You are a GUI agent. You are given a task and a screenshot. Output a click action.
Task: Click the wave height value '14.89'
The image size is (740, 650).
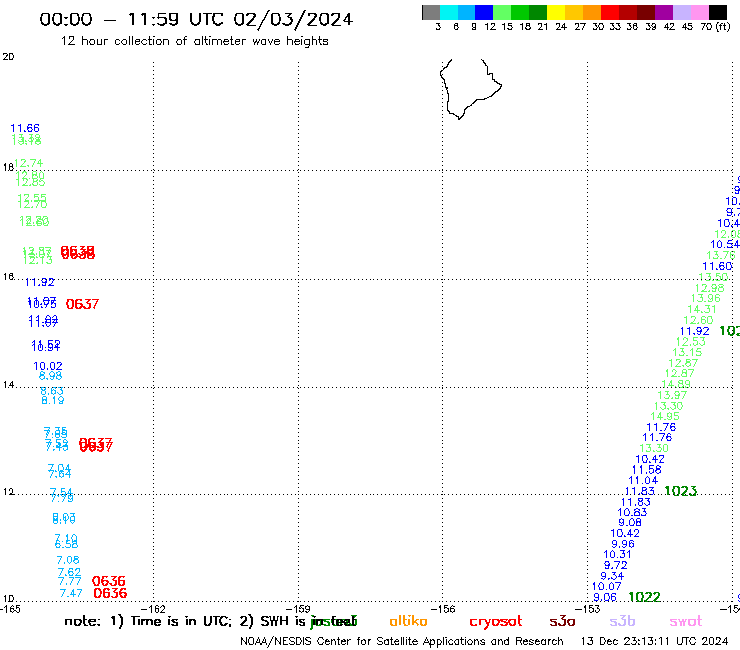point(676,384)
